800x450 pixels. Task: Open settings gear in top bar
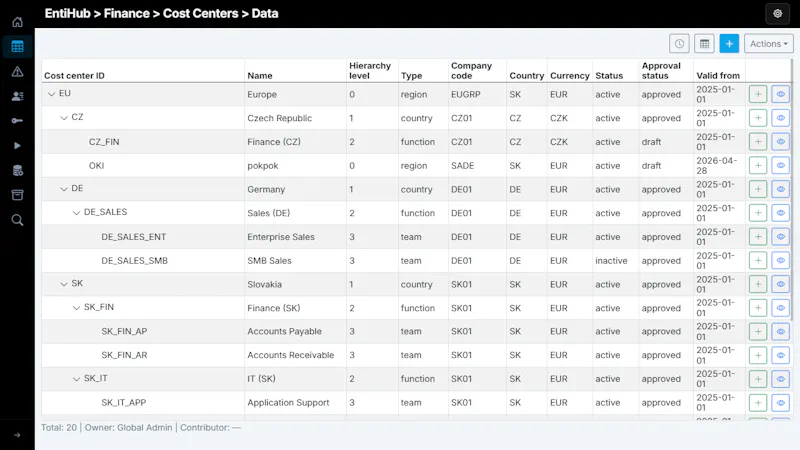pyautogui.click(x=778, y=14)
